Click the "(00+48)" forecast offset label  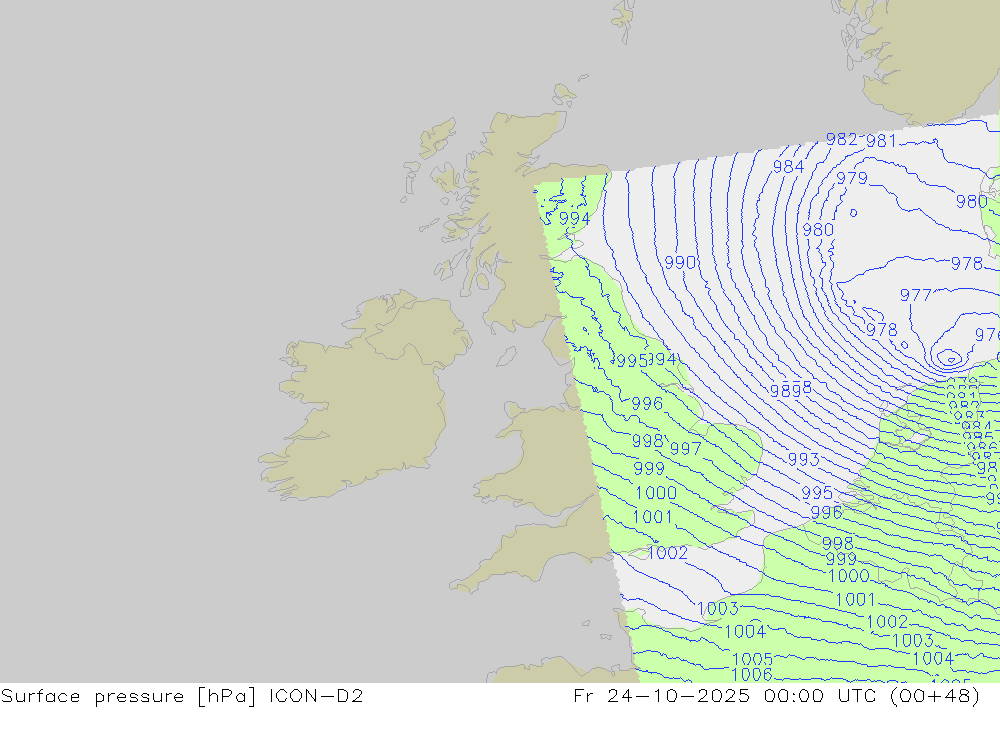coord(934,696)
